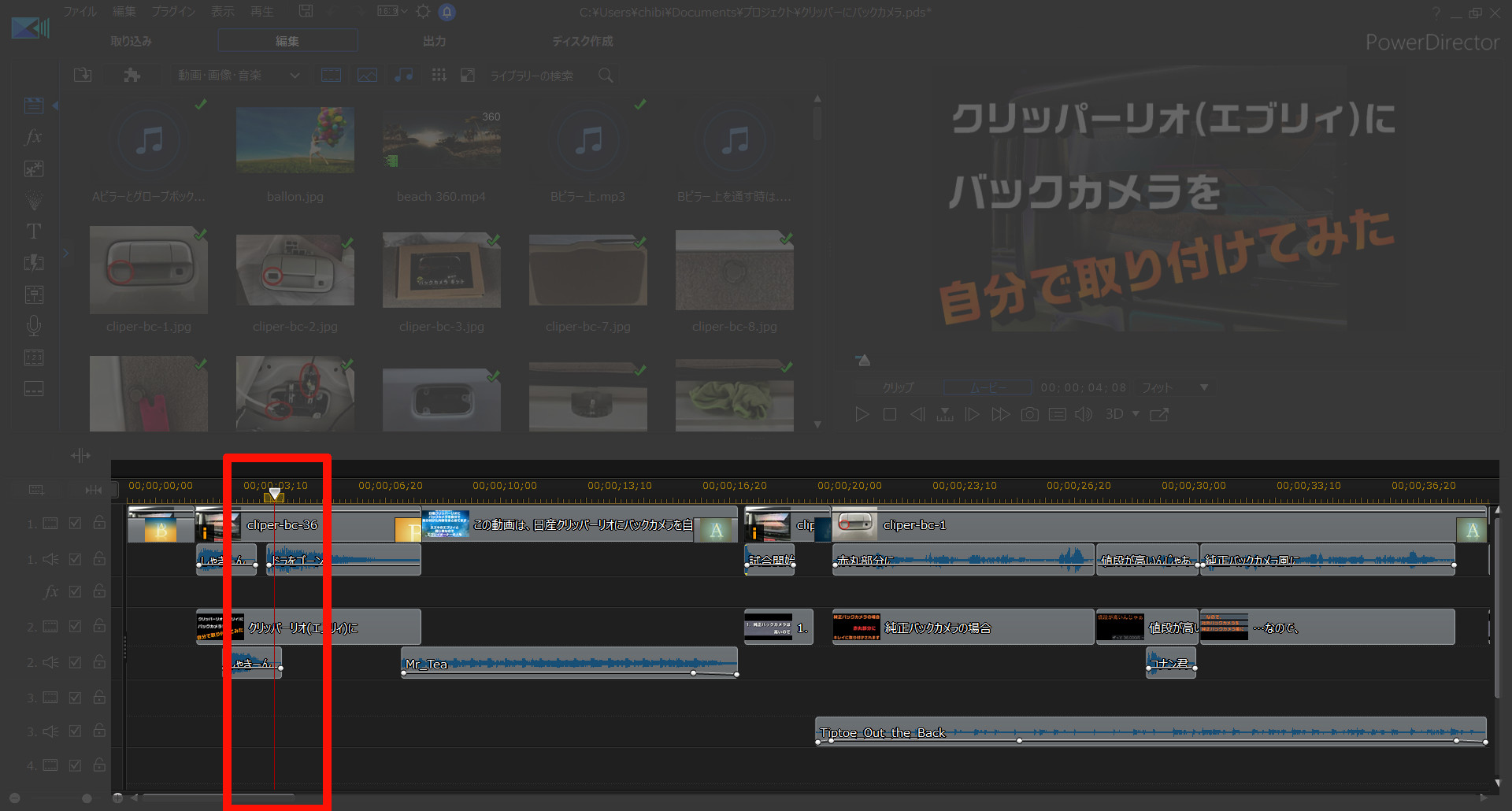Toggle the audio filter icon in library
Image resolution: width=1512 pixels, height=811 pixels.
[x=403, y=75]
